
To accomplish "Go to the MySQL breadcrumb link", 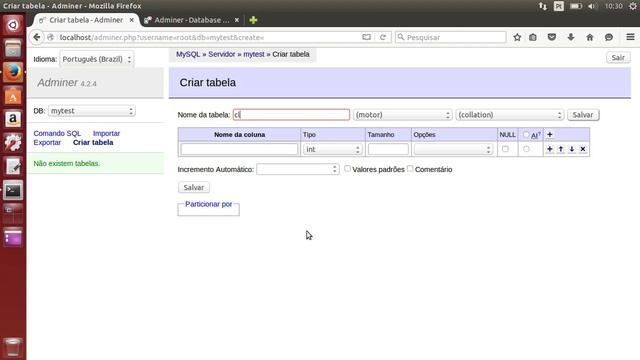I will (188, 54).
